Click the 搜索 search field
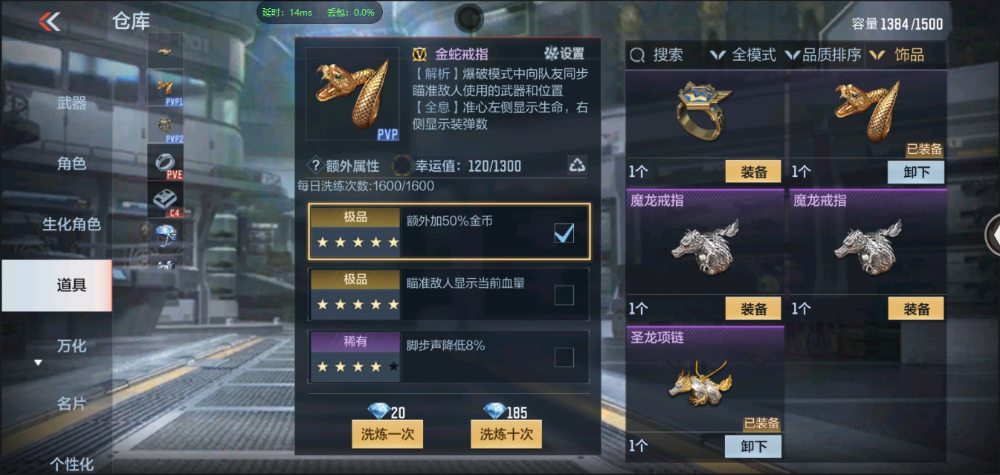This screenshot has height=475, width=1000. [665, 55]
